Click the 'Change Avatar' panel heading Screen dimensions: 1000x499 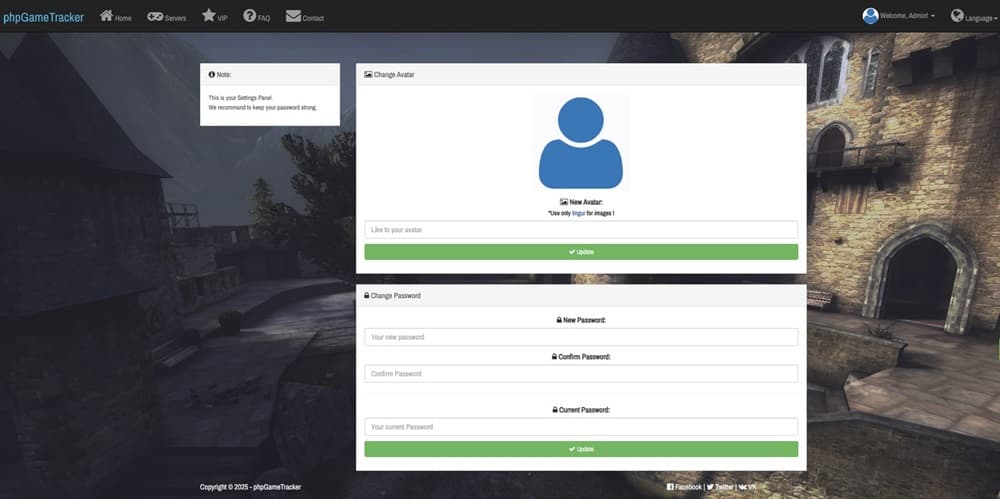(x=394, y=75)
